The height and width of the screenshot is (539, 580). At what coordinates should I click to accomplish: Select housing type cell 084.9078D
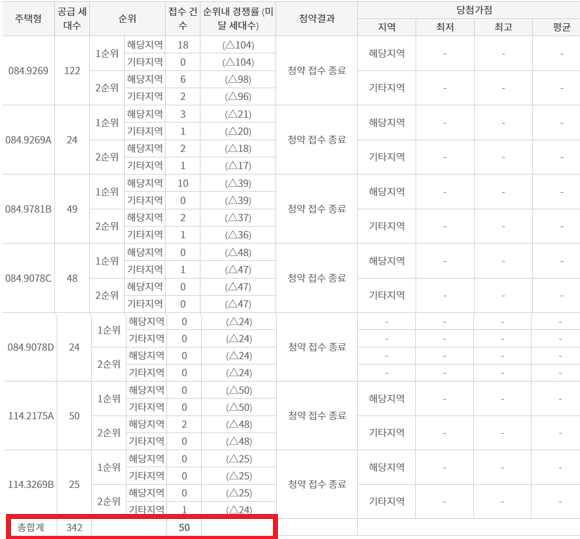pyautogui.click(x=31, y=347)
